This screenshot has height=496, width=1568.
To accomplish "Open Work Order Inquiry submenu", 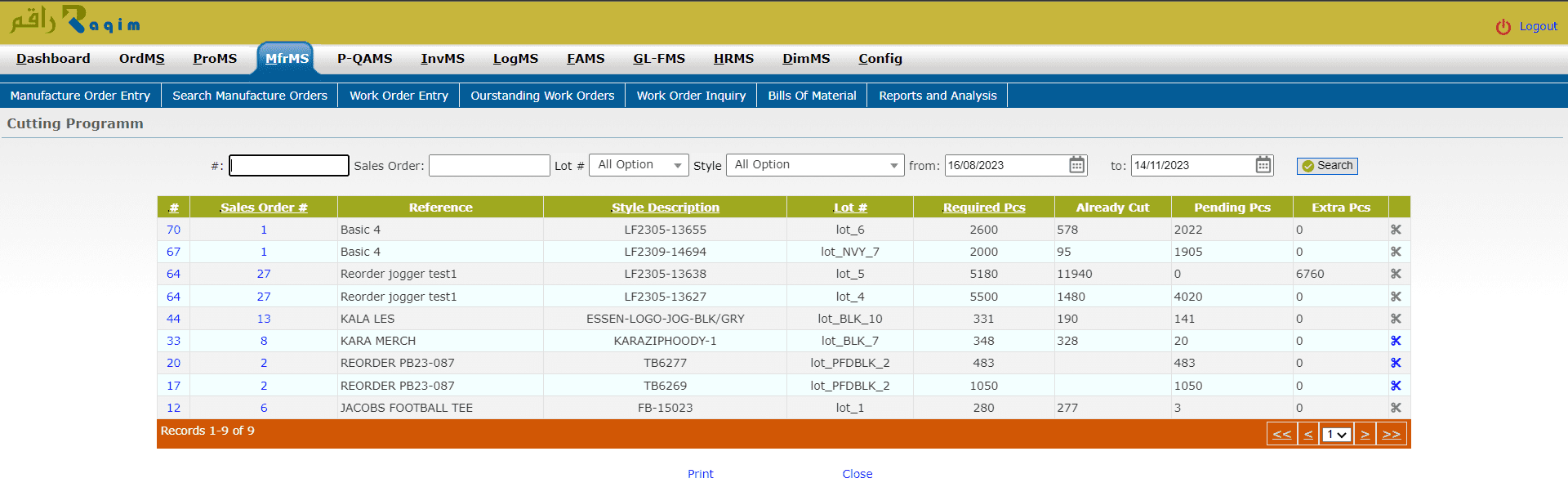I will 691,96.
